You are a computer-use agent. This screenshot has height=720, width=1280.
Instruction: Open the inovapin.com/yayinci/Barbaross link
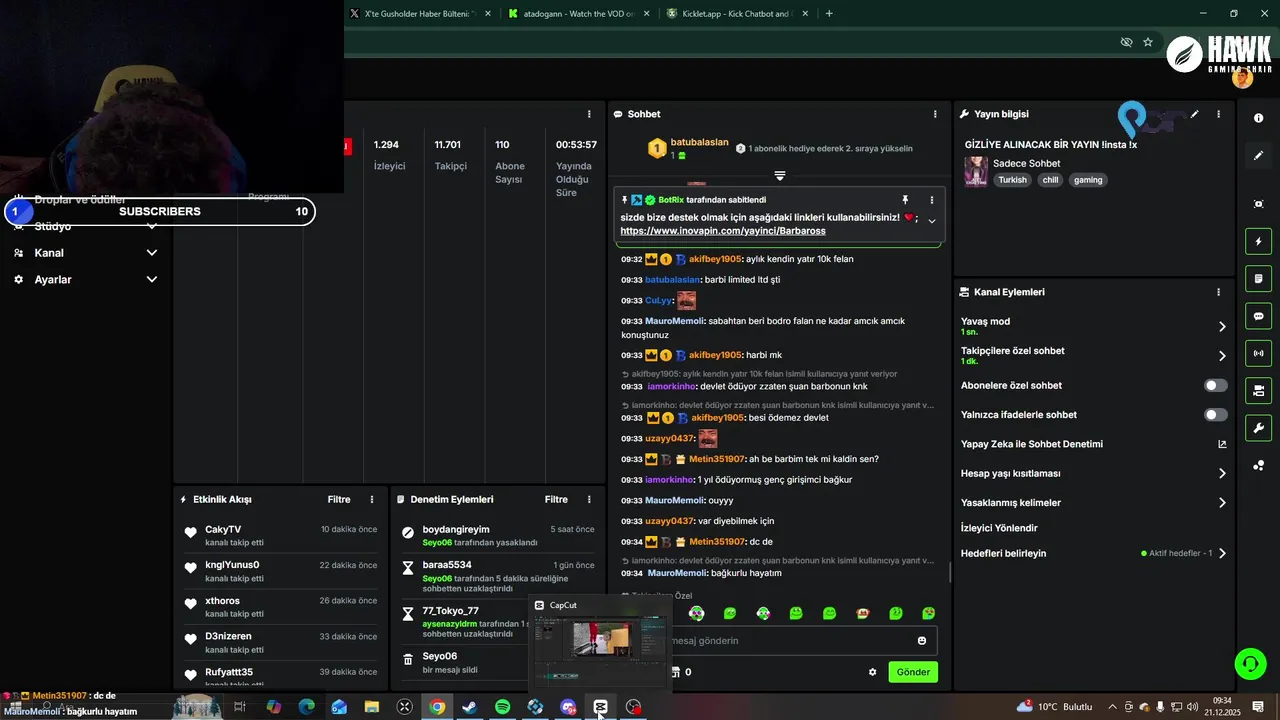point(723,231)
